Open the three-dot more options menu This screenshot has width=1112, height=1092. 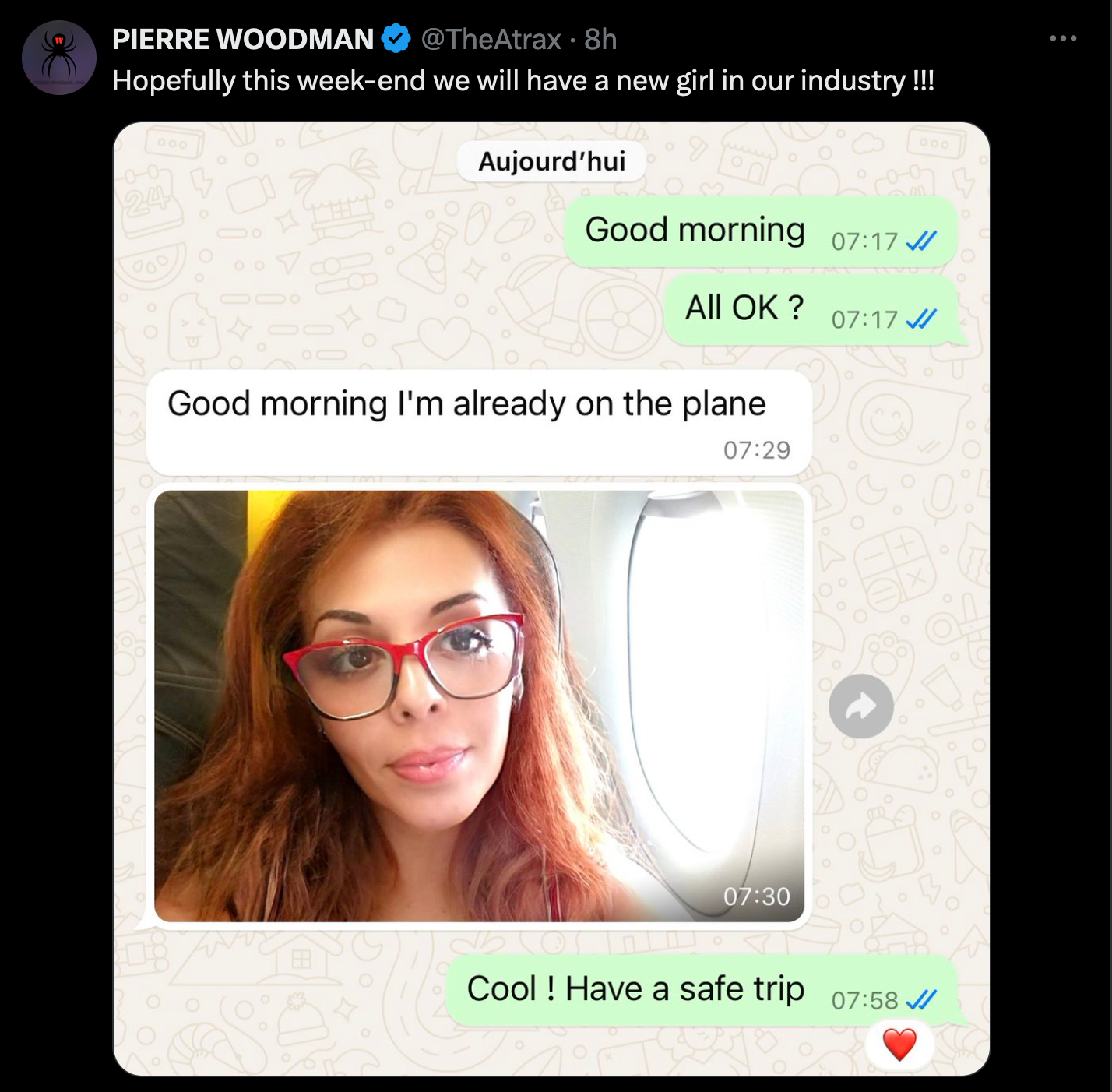tap(1063, 38)
